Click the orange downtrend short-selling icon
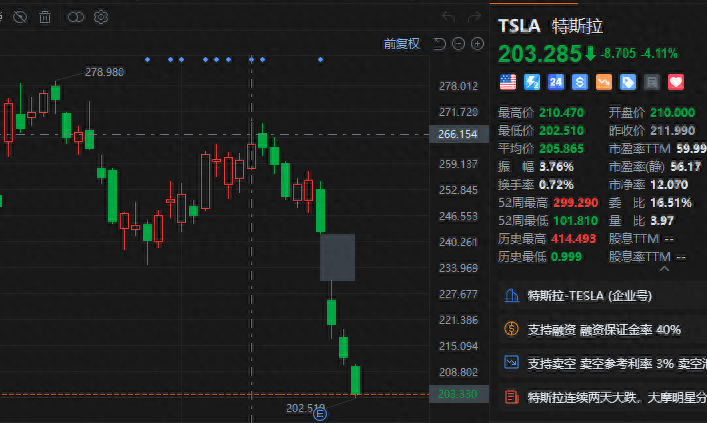707x423 pixels. click(604, 81)
